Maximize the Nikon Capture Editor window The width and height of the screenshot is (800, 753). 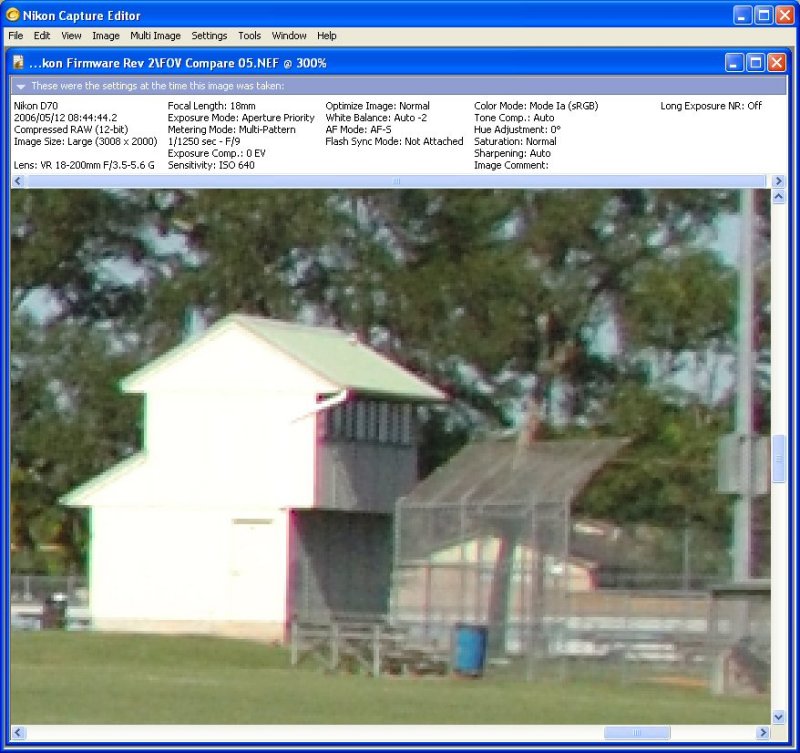tap(763, 15)
